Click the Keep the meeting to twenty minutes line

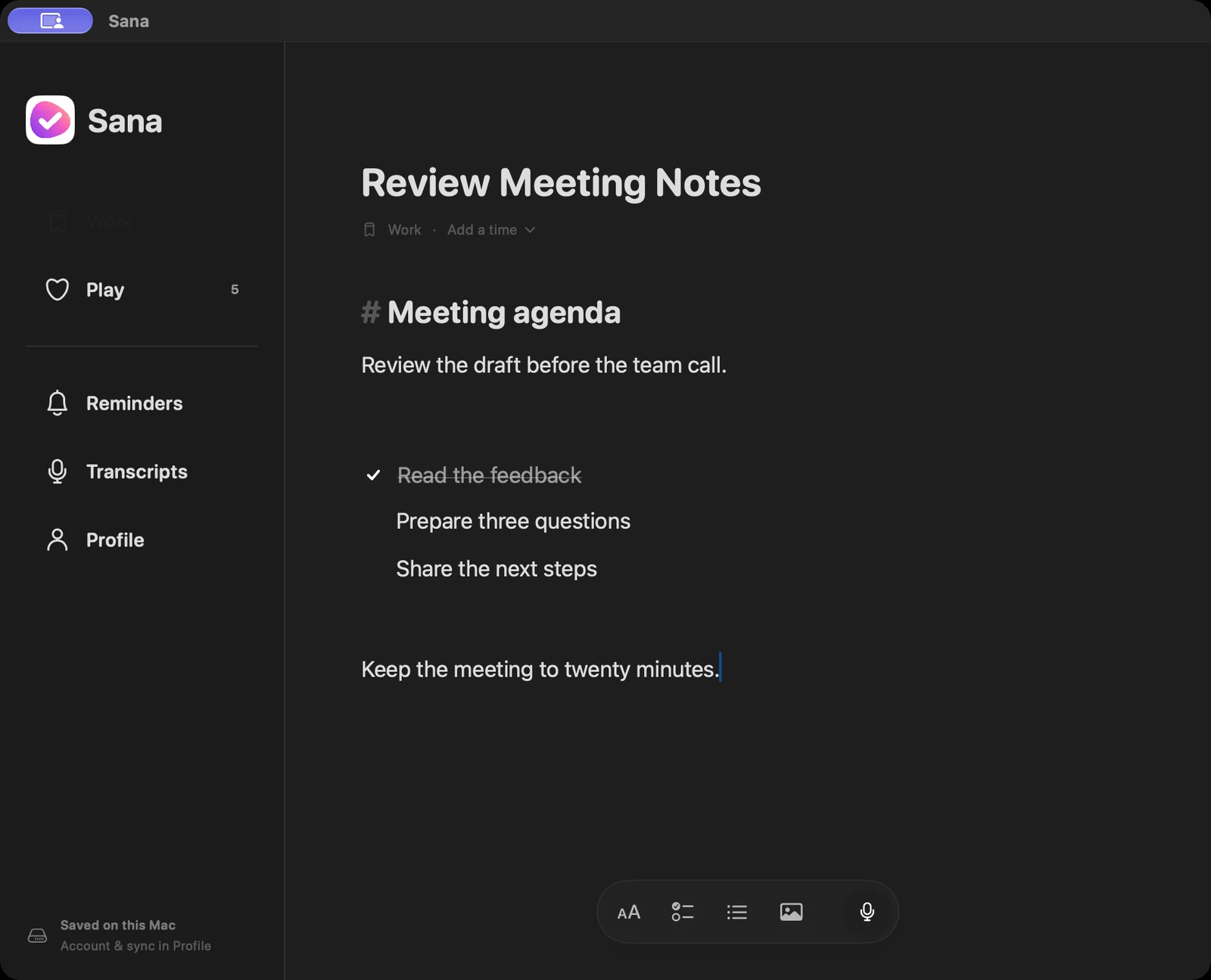tap(540, 669)
